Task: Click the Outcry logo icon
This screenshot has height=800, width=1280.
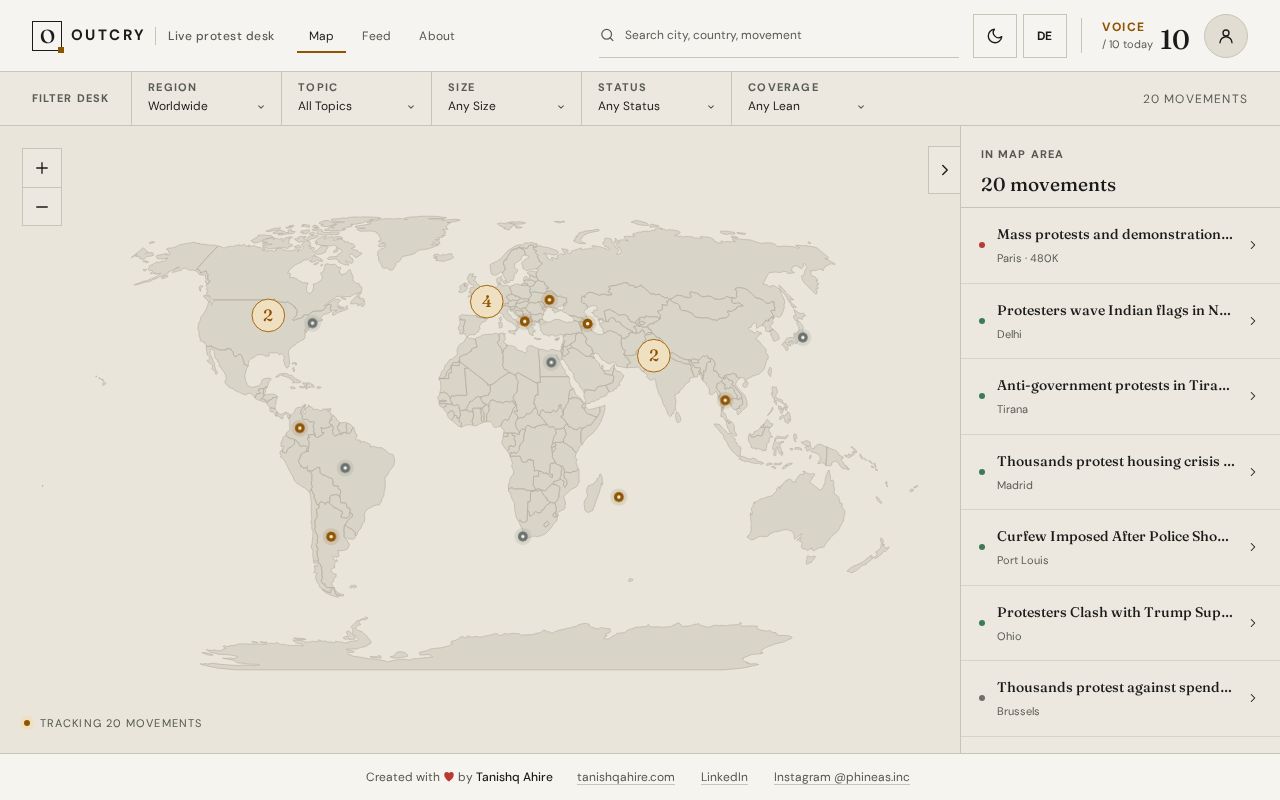Action: (47, 36)
